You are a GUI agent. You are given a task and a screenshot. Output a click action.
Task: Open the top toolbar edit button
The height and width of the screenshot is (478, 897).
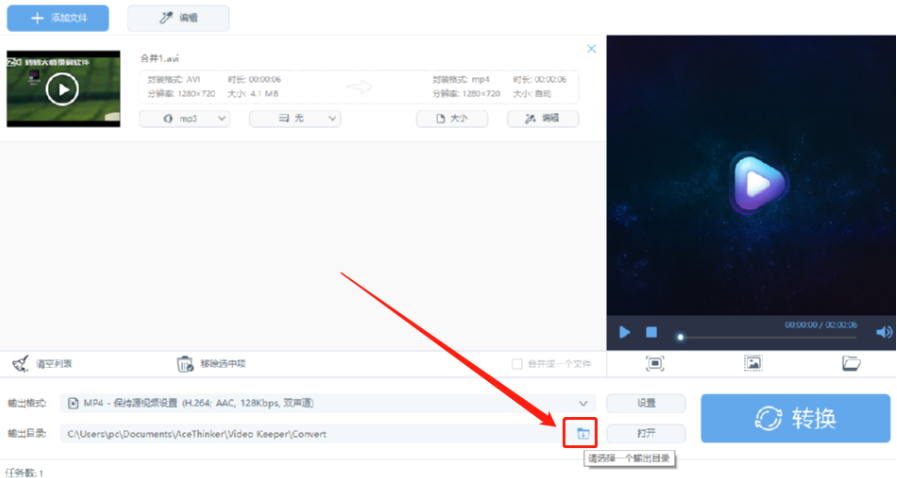click(x=178, y=18)
